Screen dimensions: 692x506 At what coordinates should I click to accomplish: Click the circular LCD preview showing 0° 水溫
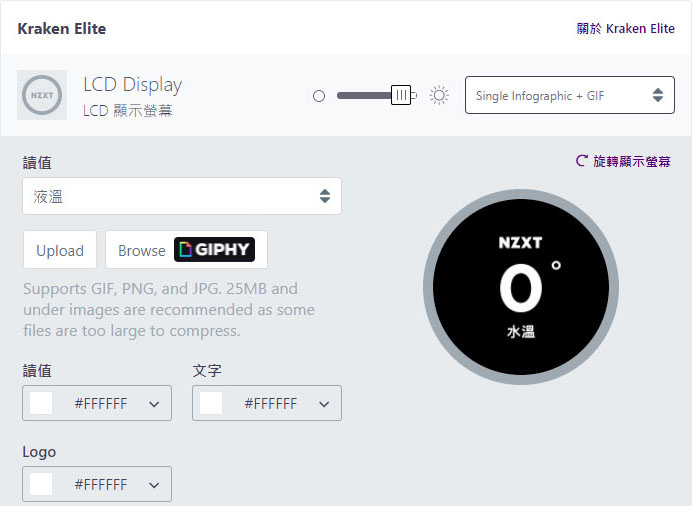(x=521, y=287)
